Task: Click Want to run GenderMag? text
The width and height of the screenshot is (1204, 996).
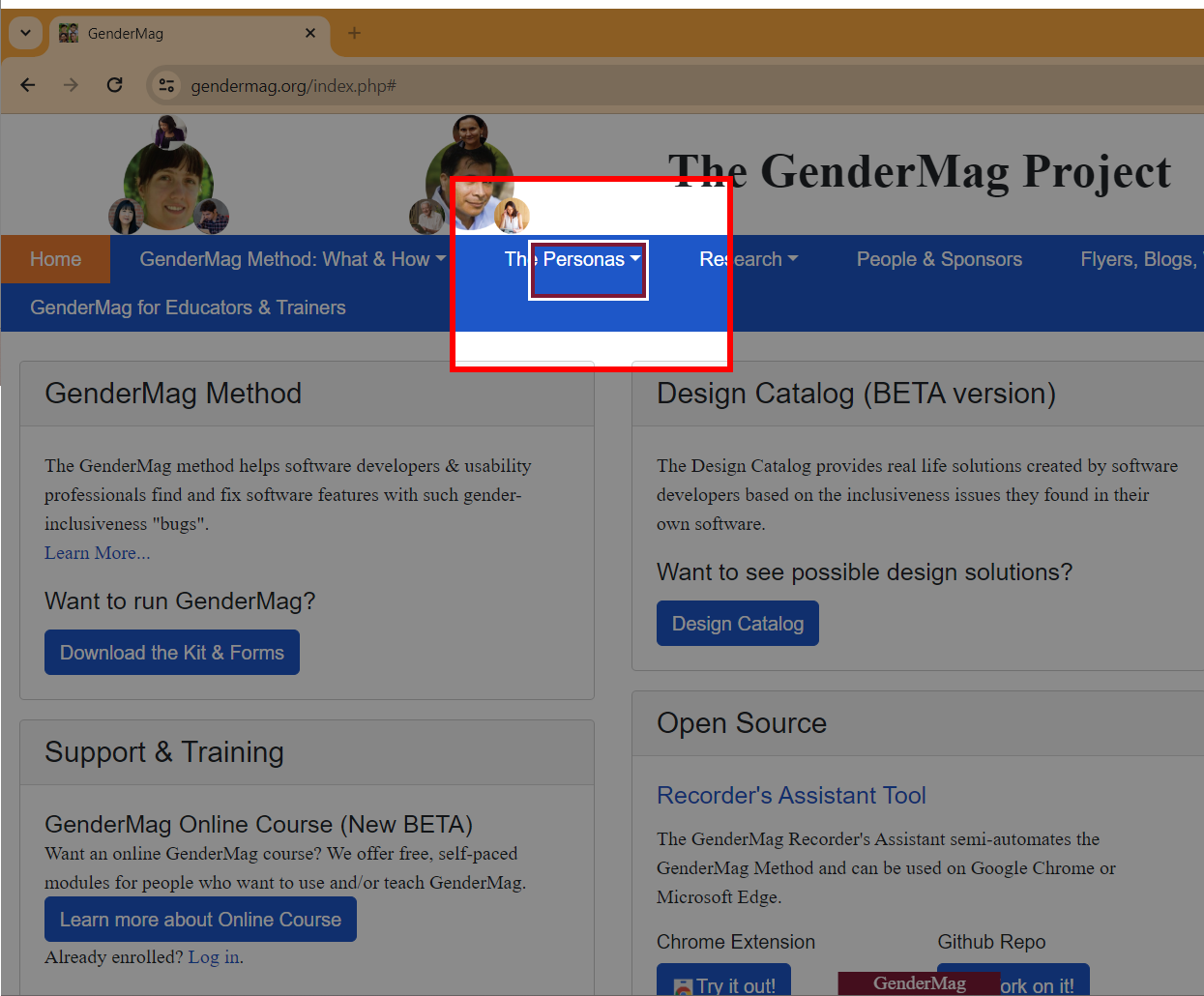Action: click(180, 601)
